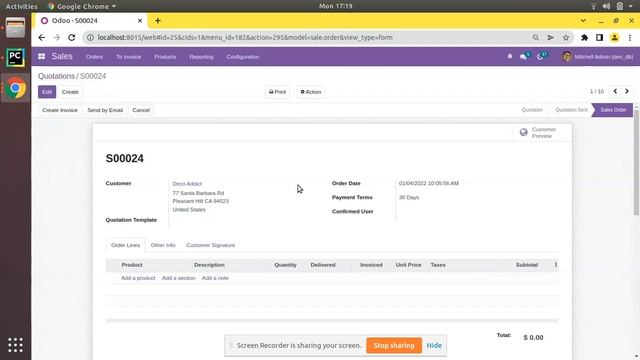
Task: Open Files from the Ubuntu dock
Action: point(16,28)
